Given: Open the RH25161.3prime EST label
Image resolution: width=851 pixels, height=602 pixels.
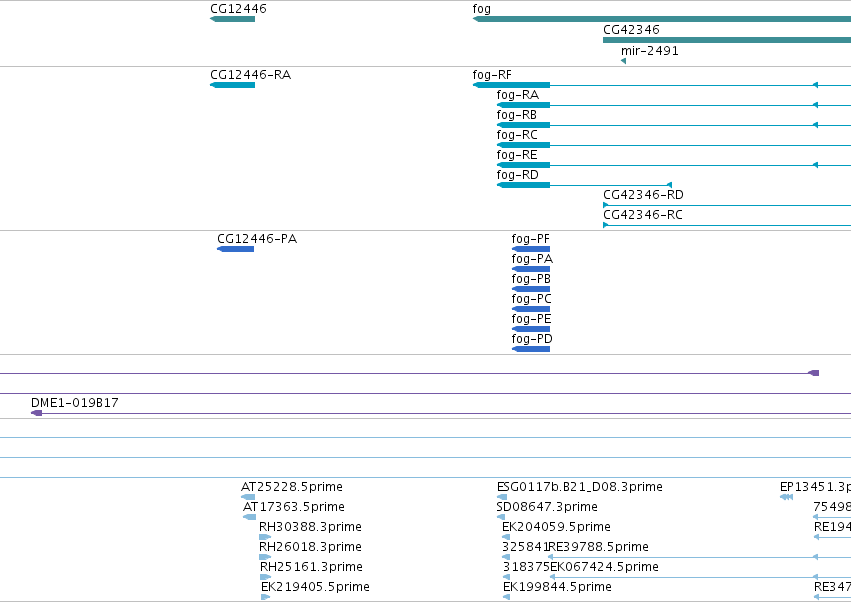Looking at the screenshot, I should click(x=312, y=567).
